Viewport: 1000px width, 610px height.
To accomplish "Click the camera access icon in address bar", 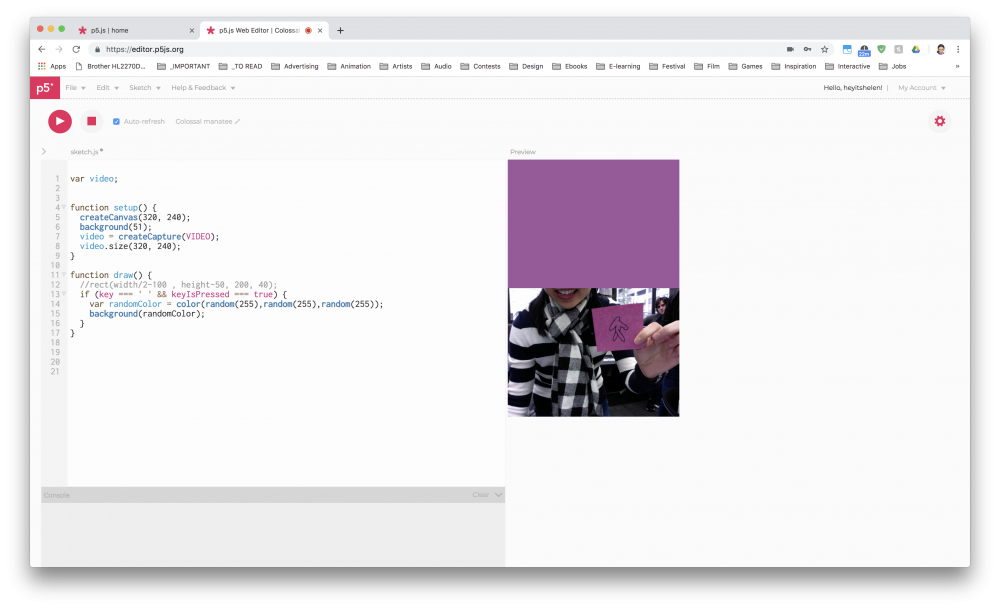I will [789, 49].
